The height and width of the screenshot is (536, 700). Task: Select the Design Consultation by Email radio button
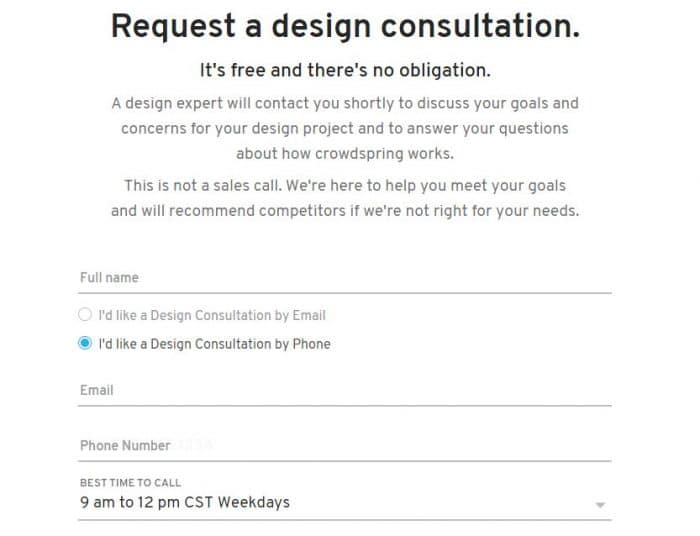tap(85, 315)
